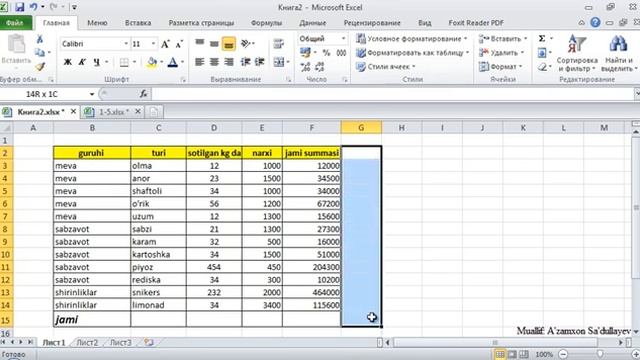
Task: Toggle Italic formatting К
Action: tap(82, 62)
